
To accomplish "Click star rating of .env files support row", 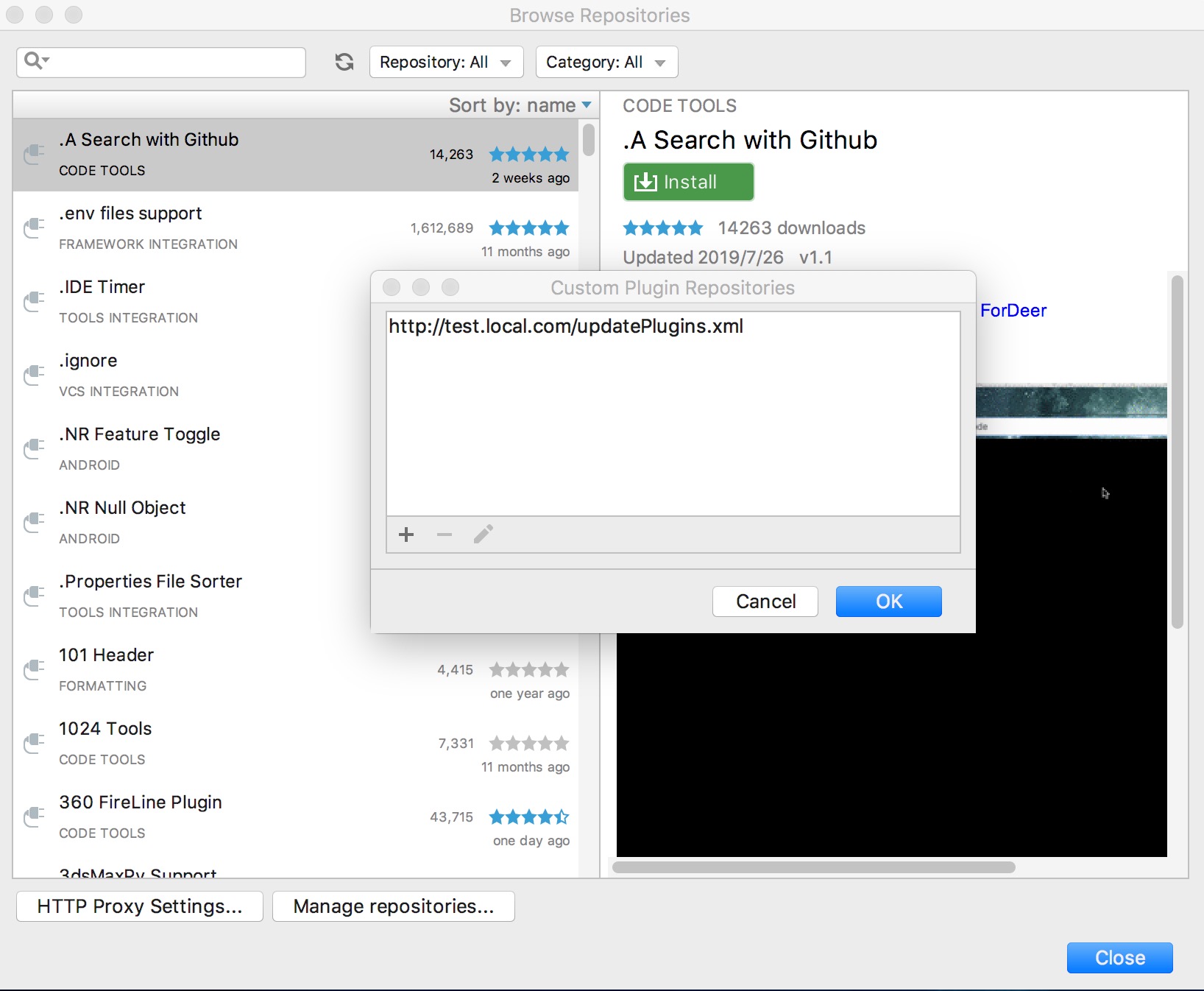I will tap(529, 228).
